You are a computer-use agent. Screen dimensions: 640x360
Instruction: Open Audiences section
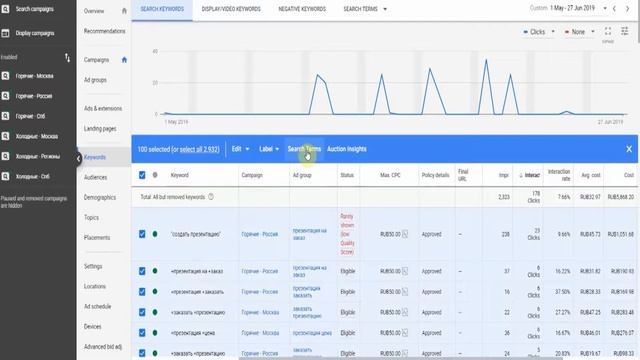pos(95,178)
